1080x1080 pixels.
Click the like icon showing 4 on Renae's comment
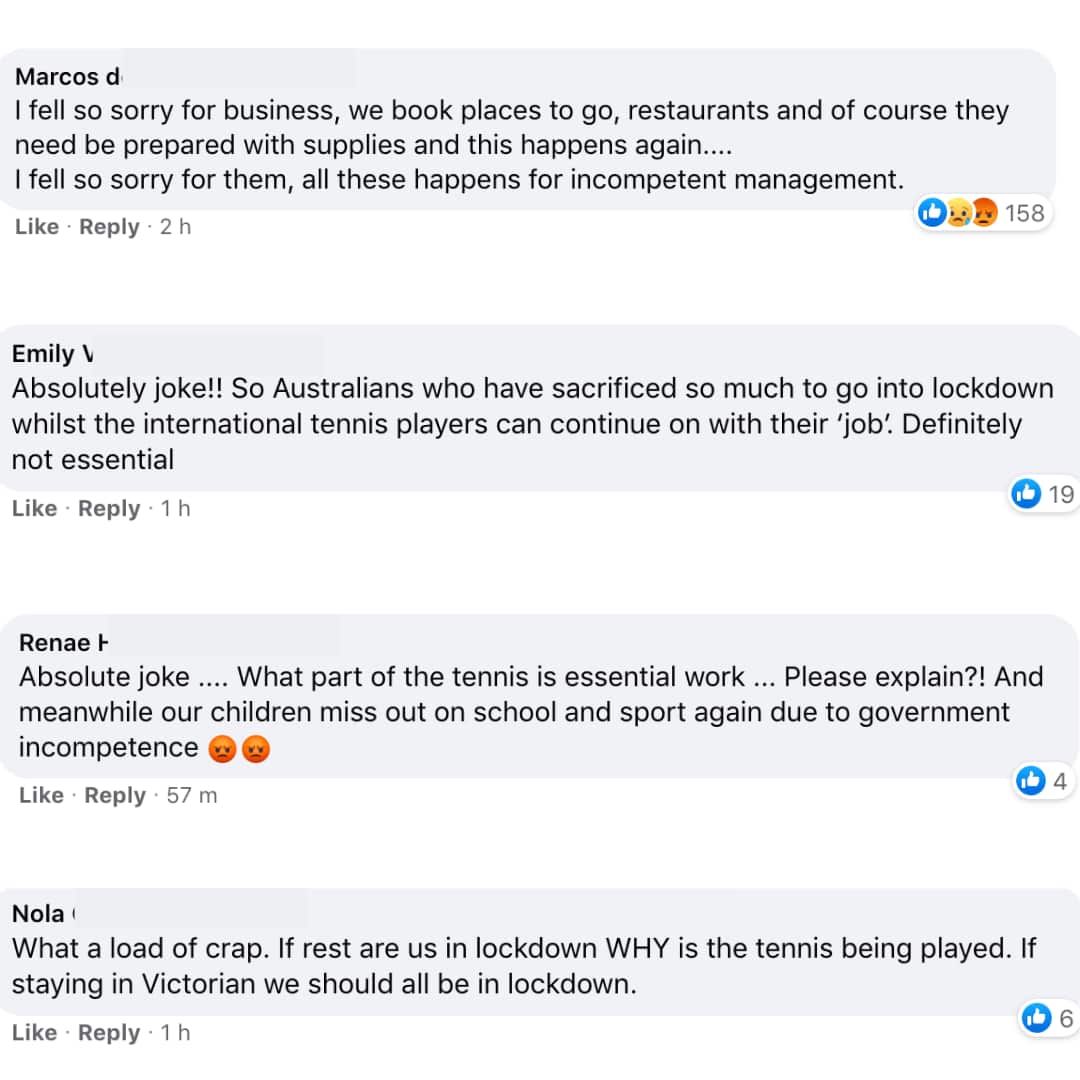[x=1031, y=781]
